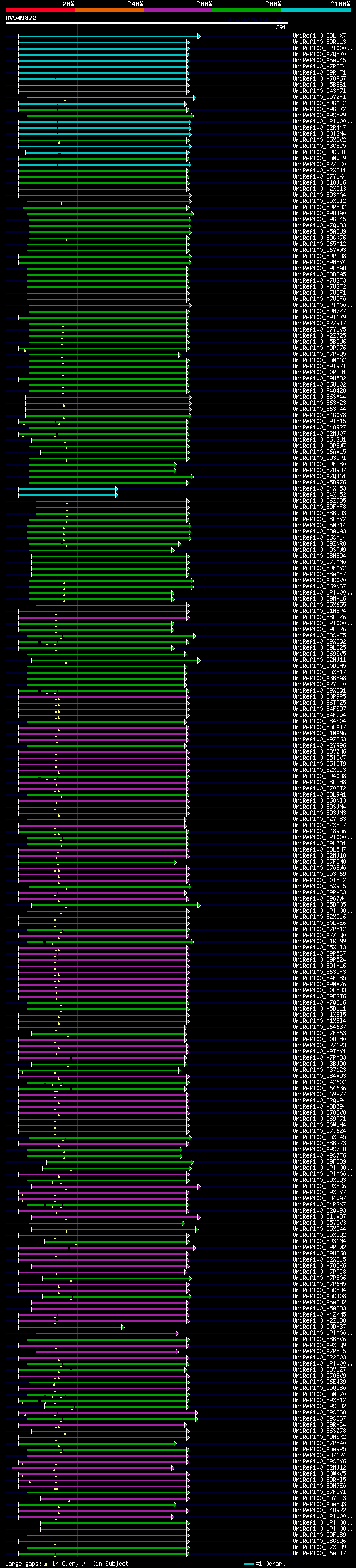Select hit label UniRef100_C6JSU1
356x1568 pixels.
[x=319, y=439]
